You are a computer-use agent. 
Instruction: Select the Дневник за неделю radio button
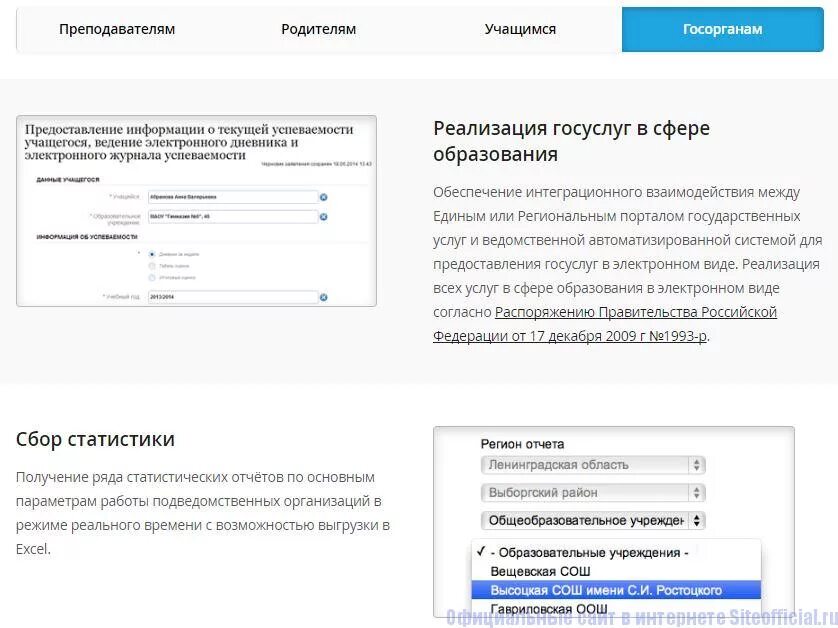(x=152, y=255)
